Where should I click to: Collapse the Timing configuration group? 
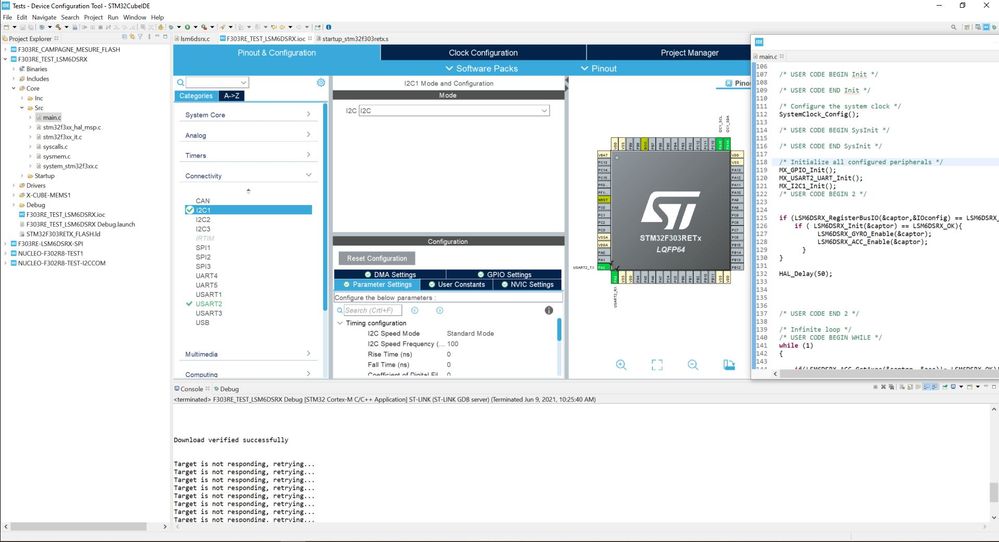(340, 323)
